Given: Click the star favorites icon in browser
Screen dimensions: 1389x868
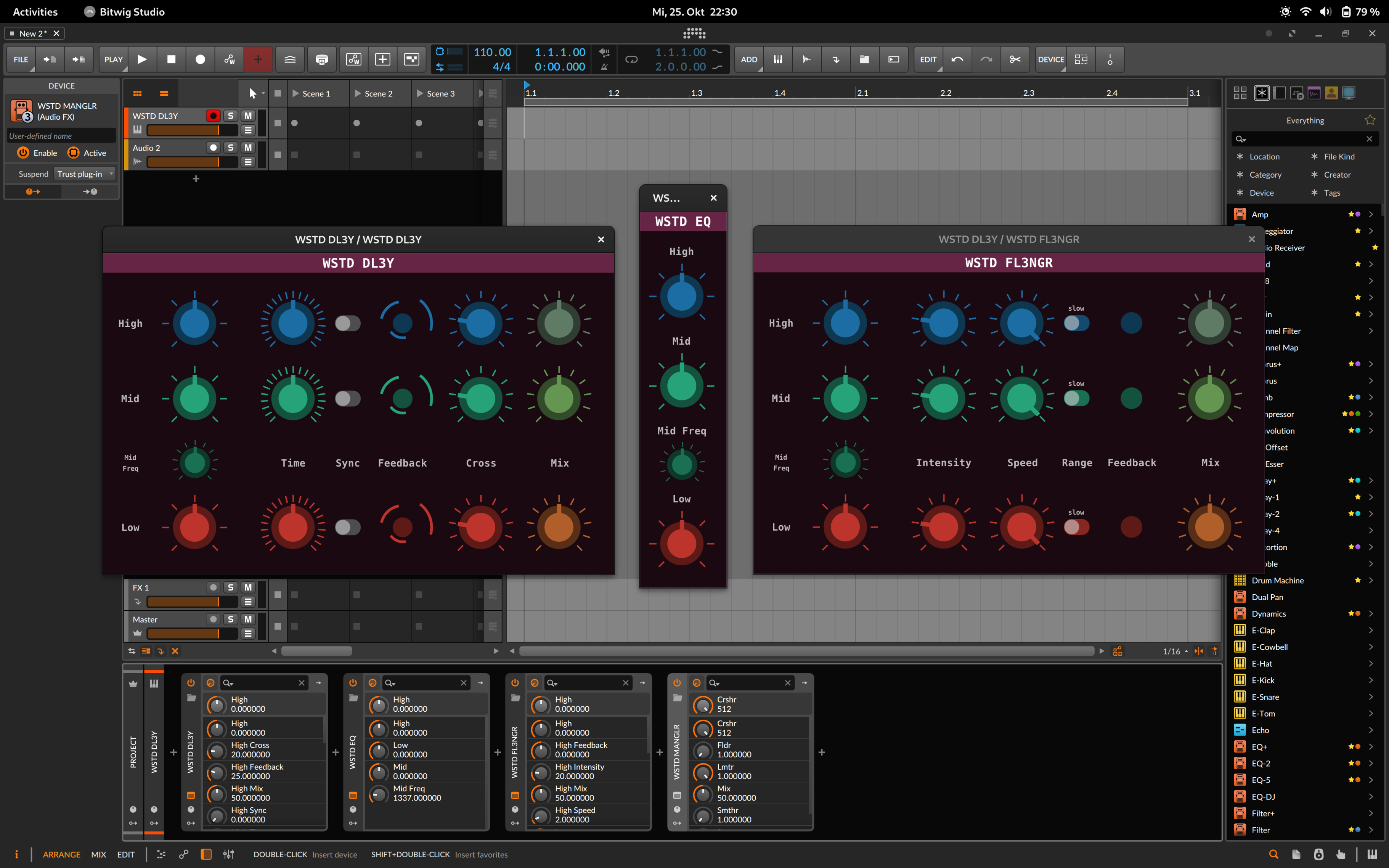Looking at the screenshot, I should click(1370, 120).
